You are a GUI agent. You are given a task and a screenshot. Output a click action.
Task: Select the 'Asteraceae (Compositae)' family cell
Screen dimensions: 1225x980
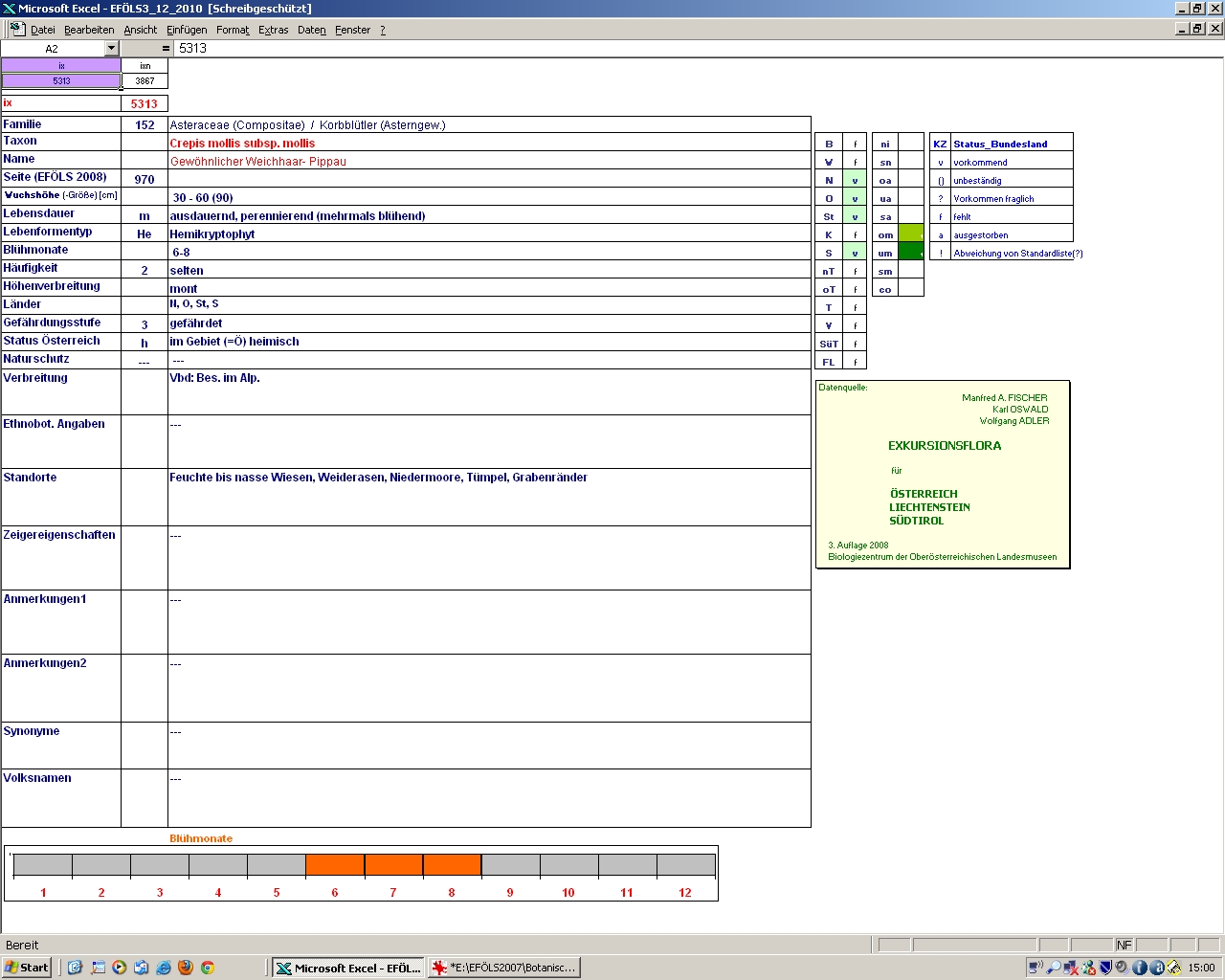tap(489, 124)
